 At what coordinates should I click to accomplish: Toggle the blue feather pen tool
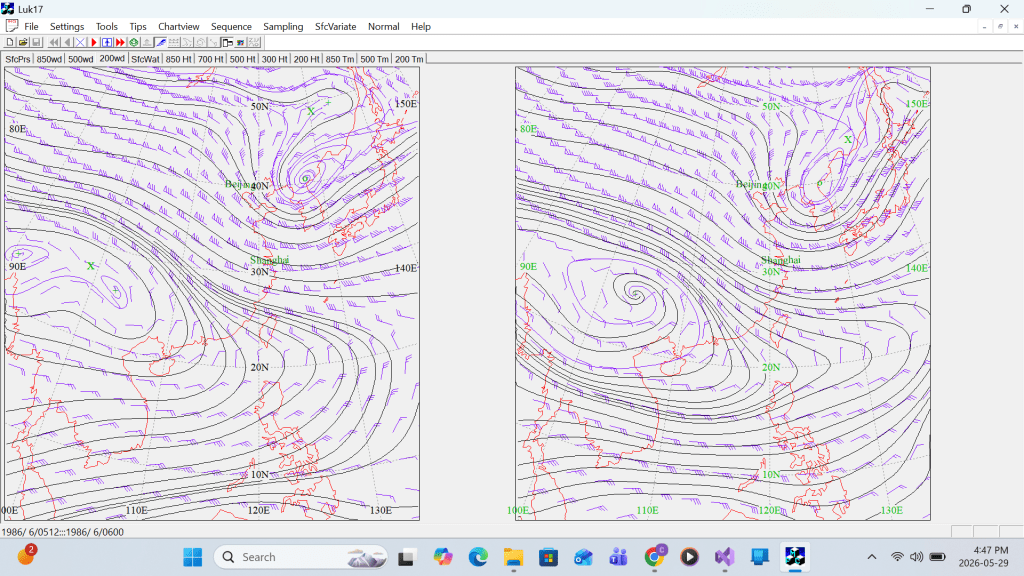click(x=161, y=42)
